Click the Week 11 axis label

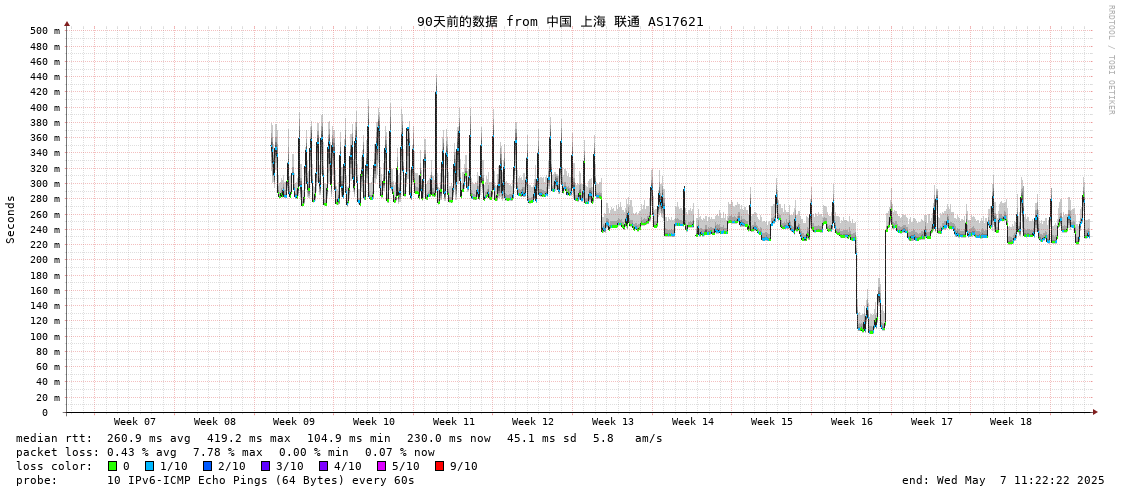(454, 422)
